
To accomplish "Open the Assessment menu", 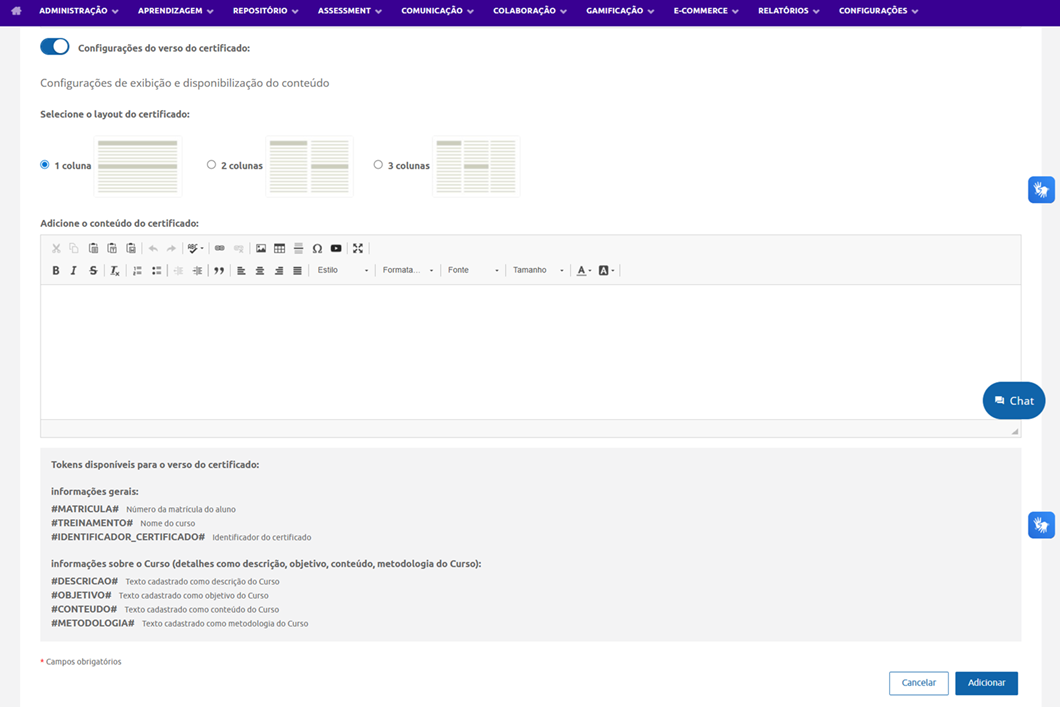I will [x=350, y=11].
